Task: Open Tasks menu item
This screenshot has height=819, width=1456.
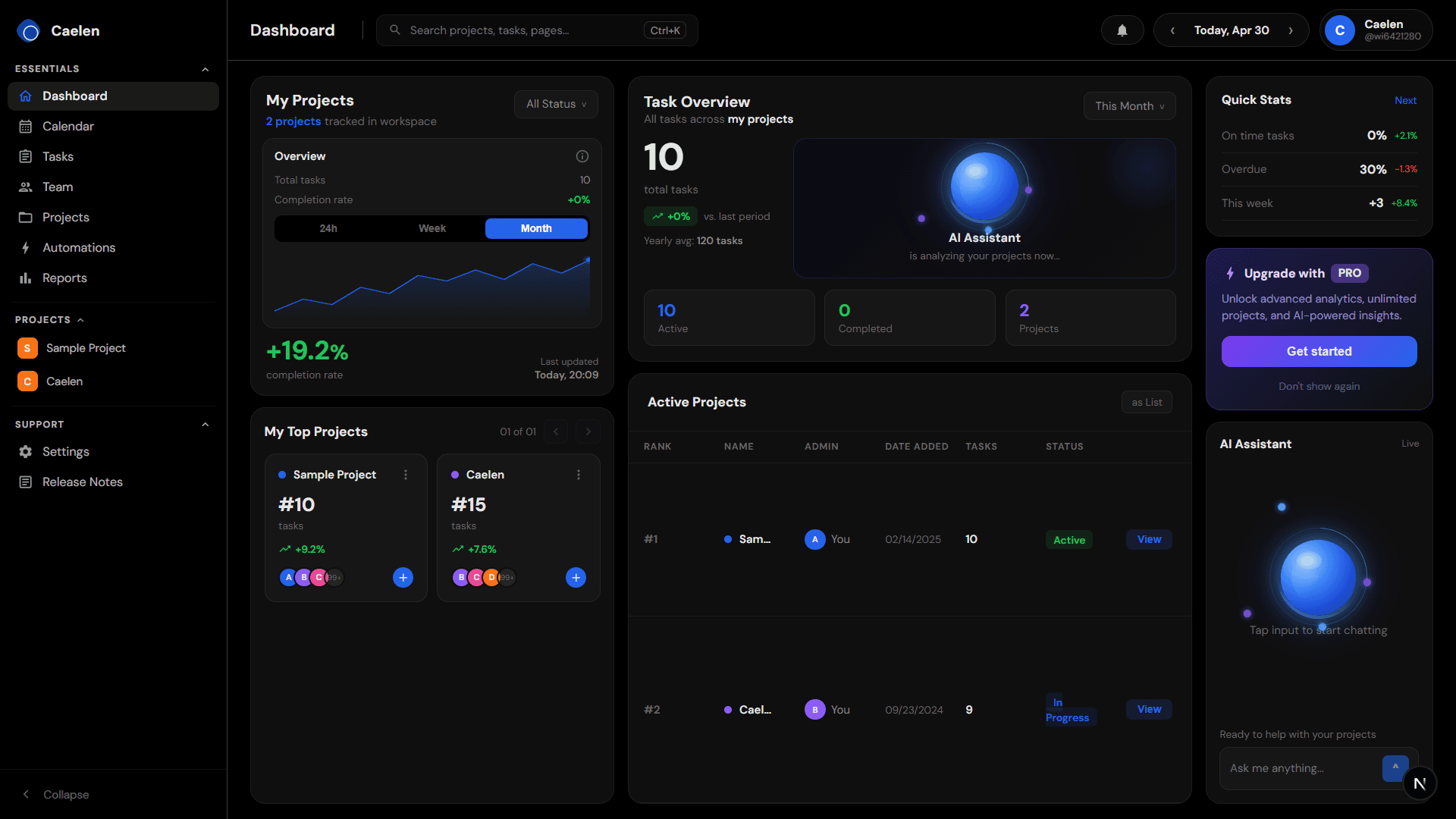Action: (113, 157)
